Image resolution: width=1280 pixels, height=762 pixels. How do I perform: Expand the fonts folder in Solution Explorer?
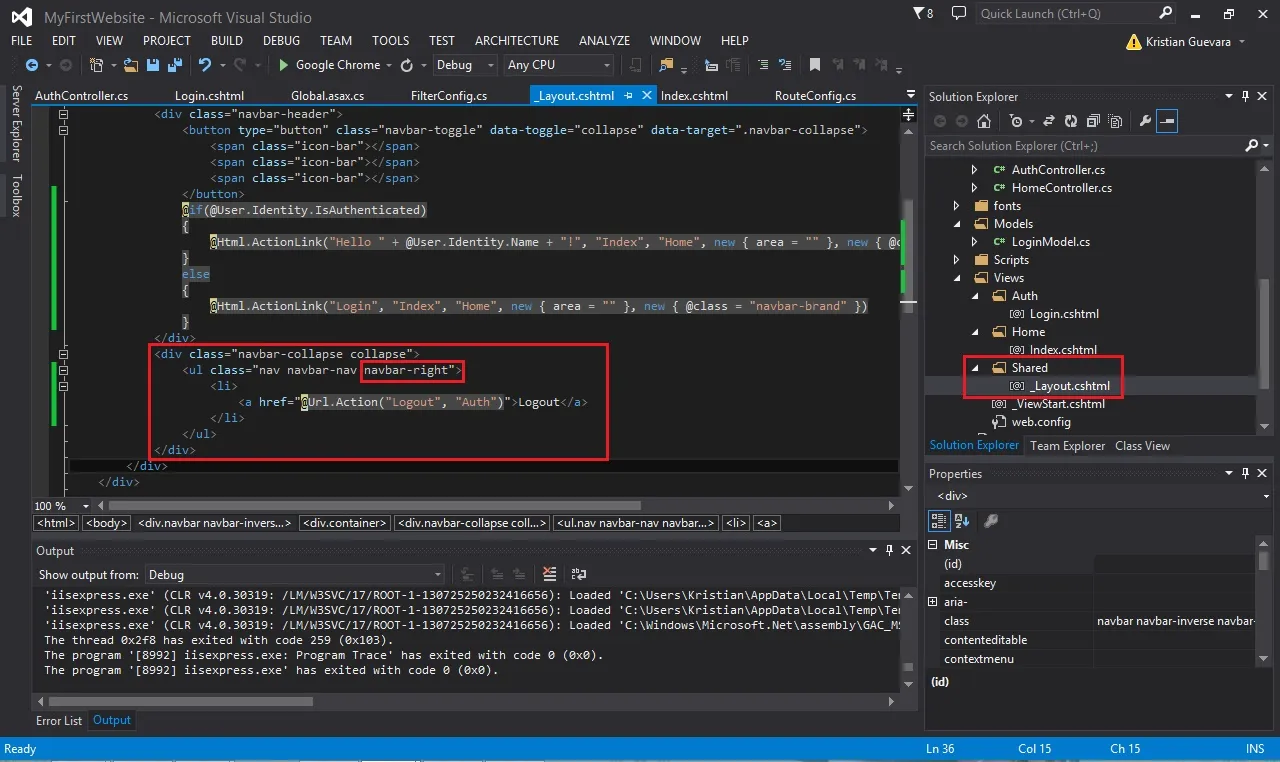[957, 206]
